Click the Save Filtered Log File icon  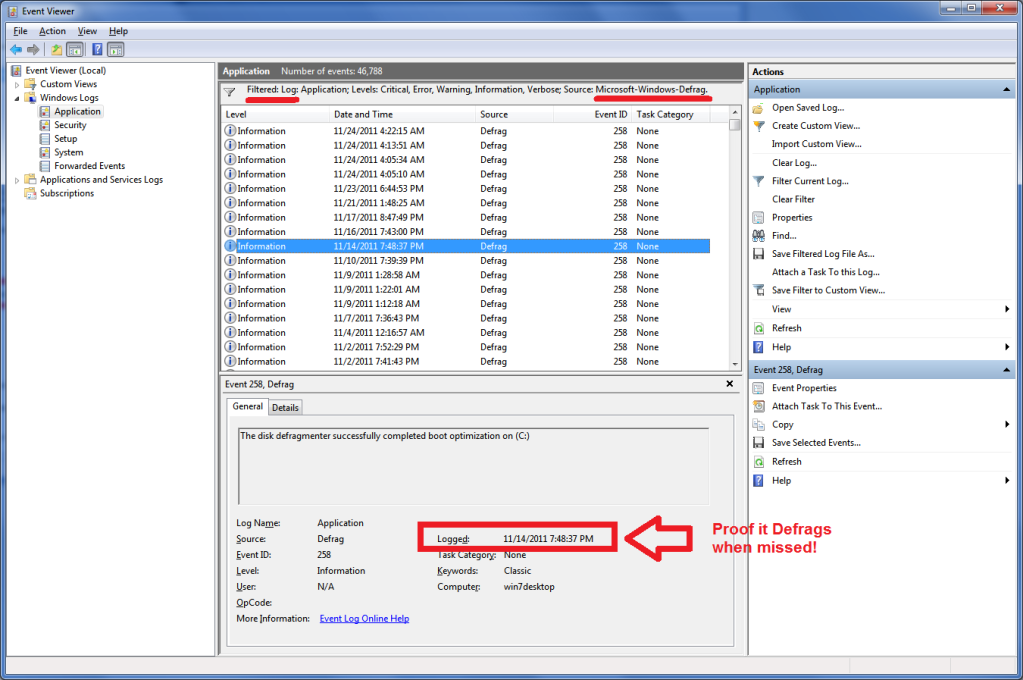(758, 254)
